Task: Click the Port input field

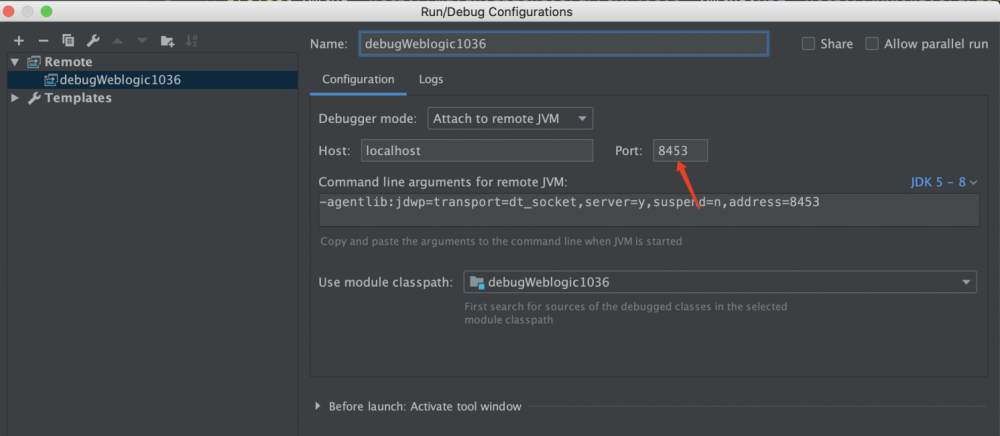Action: [680, 150]
